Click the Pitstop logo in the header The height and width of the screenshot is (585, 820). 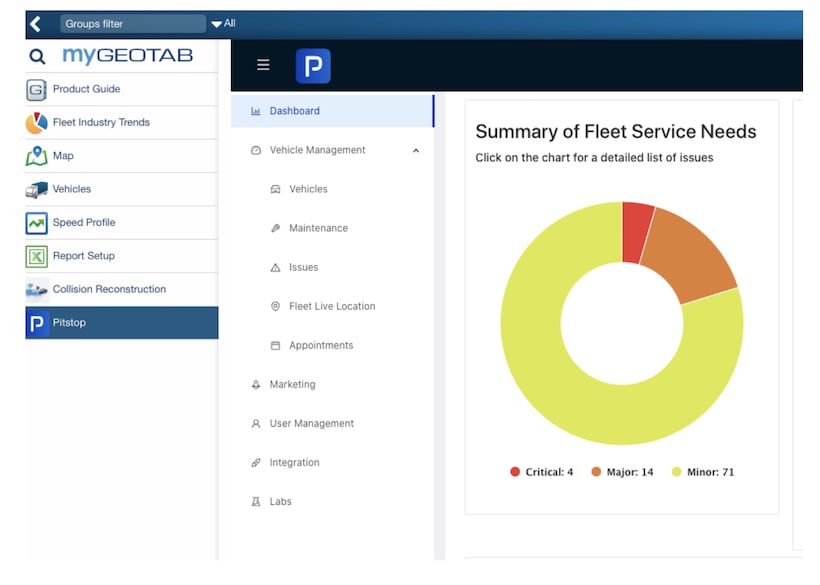click(x=313, y=66)
